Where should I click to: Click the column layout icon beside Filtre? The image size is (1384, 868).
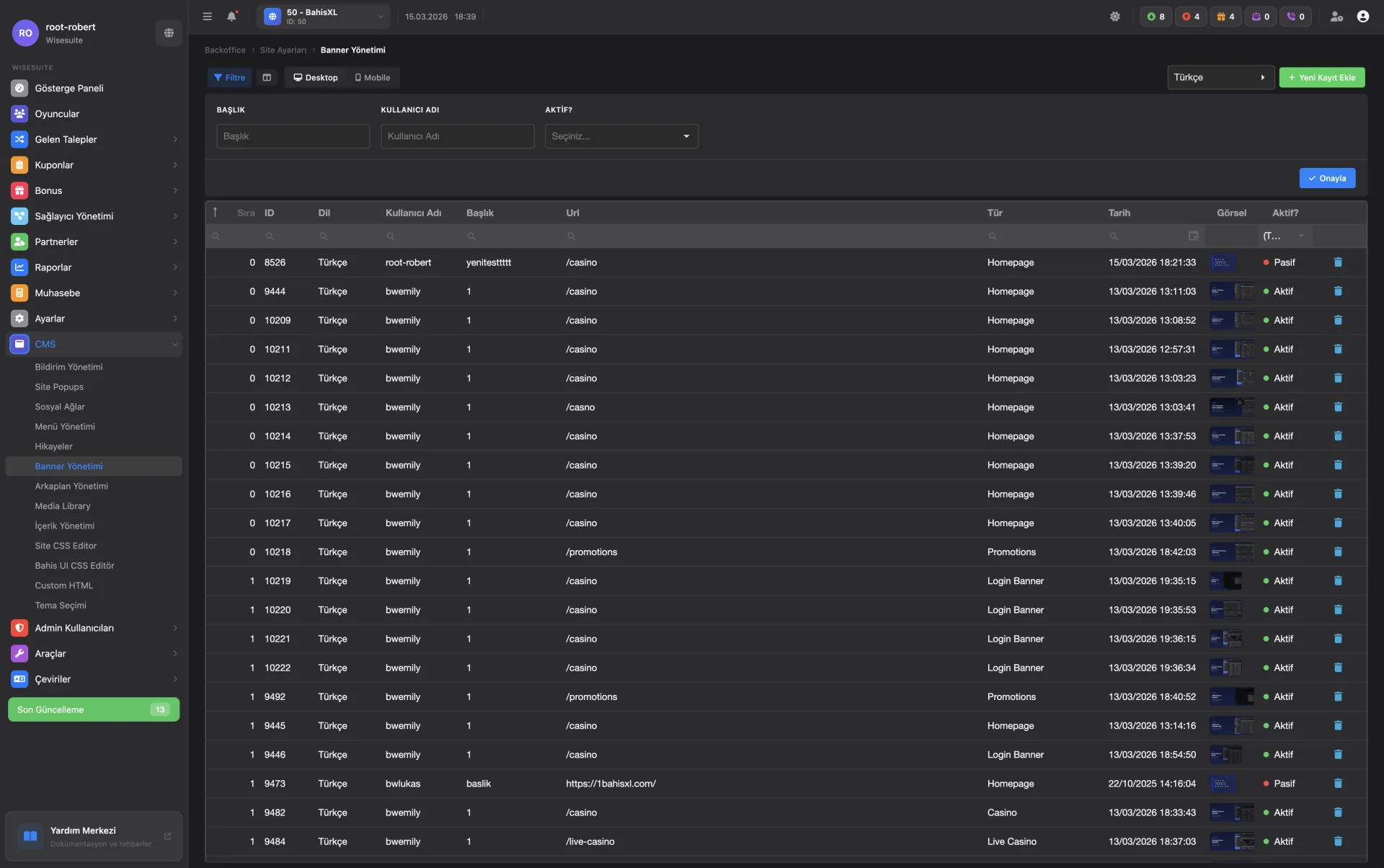(267, 77)
